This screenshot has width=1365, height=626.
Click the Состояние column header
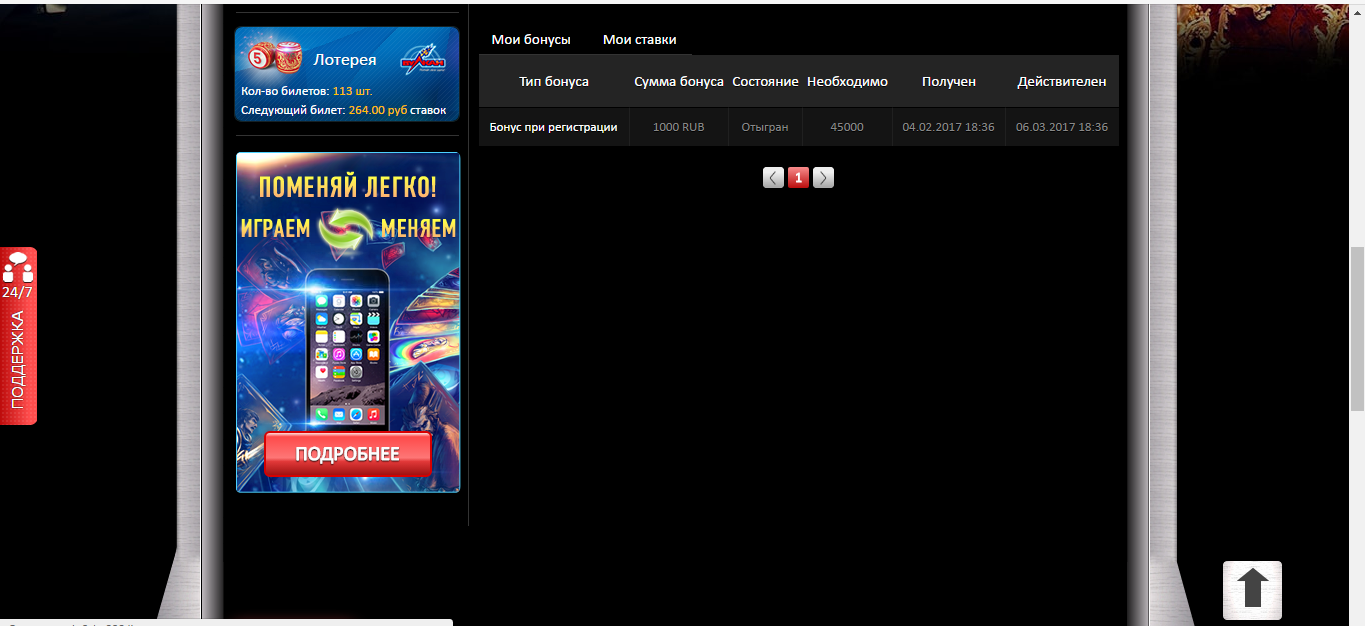click(x=765, y=82)
